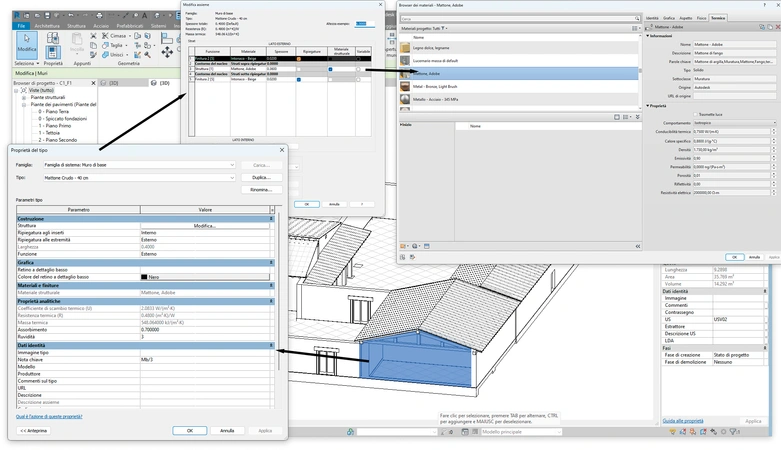Select the Unisci join geometry tool
The width and height of the screenshot is (781, 450).
pyautogui.click(x=113, y=55)
